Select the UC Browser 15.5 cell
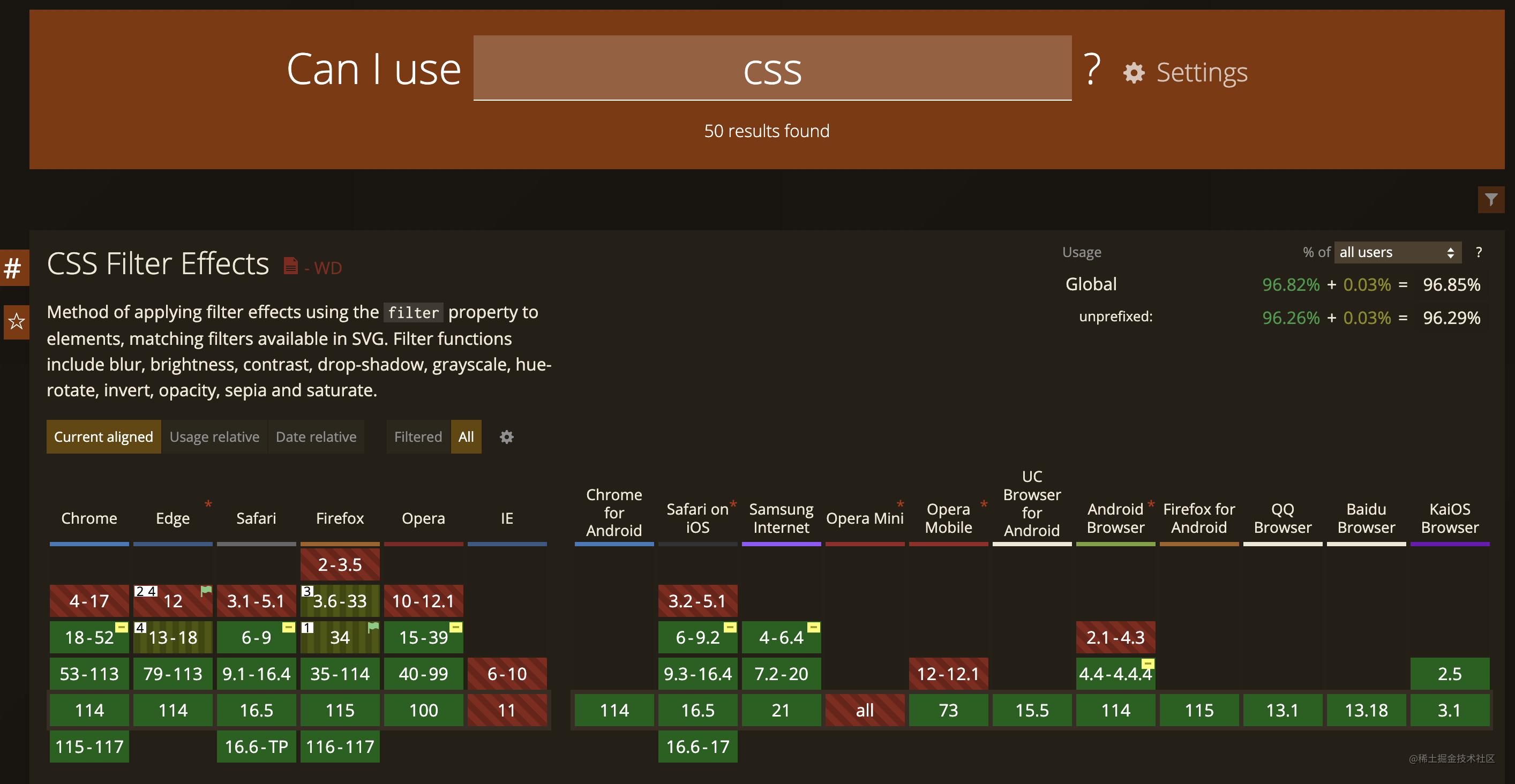1515x784 pixels. coord(1032,710)
